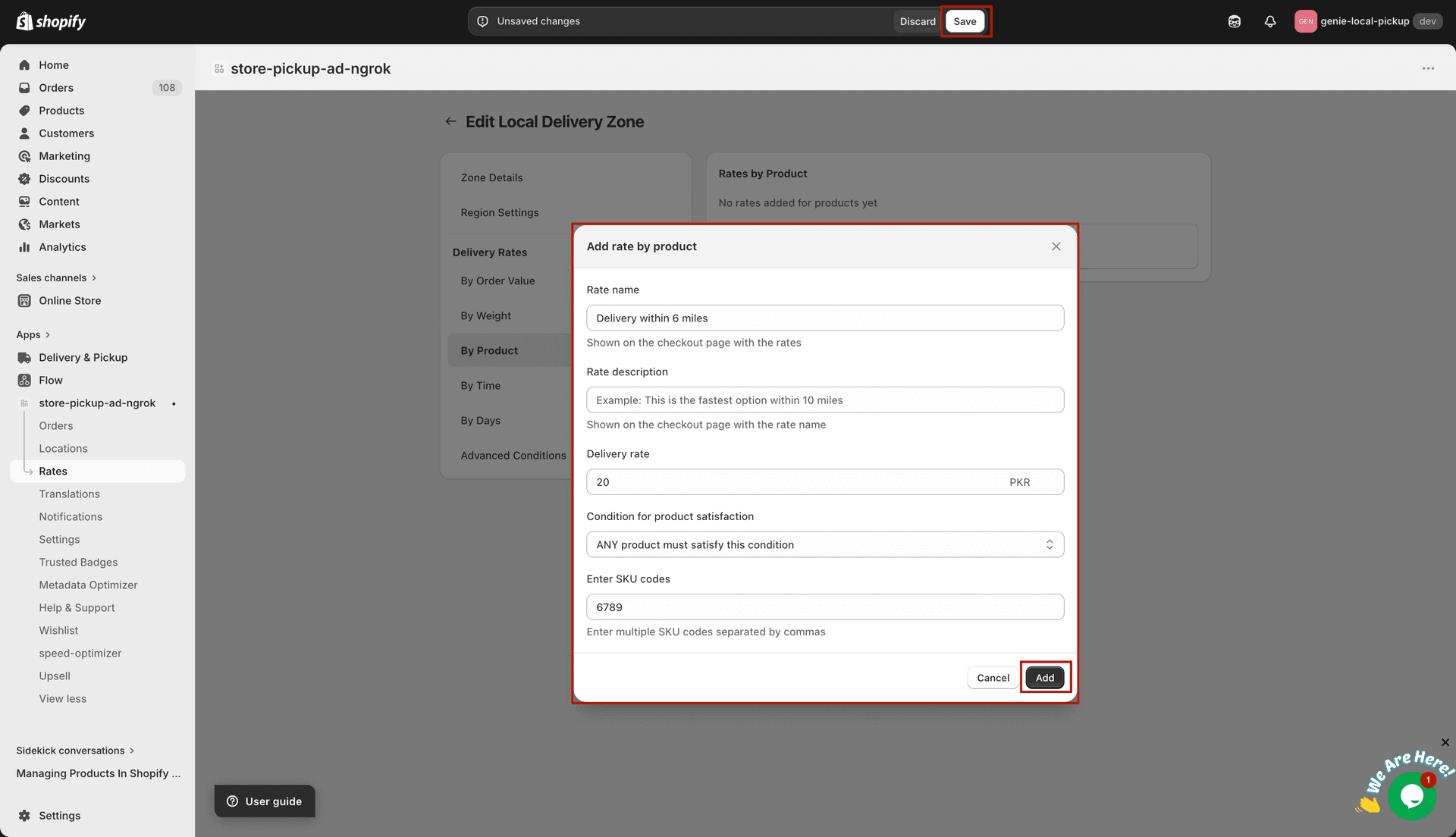Open Wishlist page

coord(58,631)
